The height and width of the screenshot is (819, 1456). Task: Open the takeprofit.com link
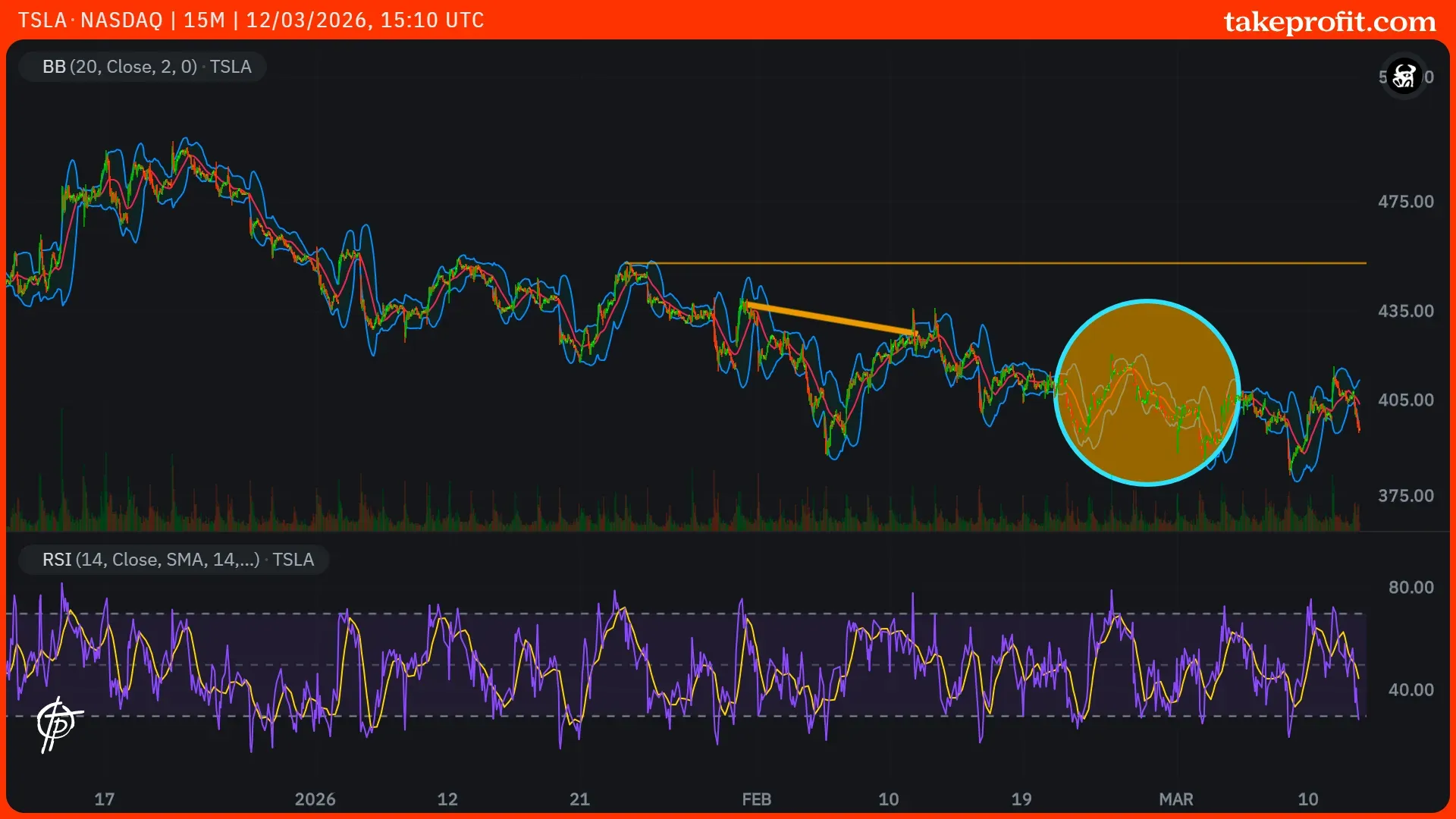(x=1329, y=21)
